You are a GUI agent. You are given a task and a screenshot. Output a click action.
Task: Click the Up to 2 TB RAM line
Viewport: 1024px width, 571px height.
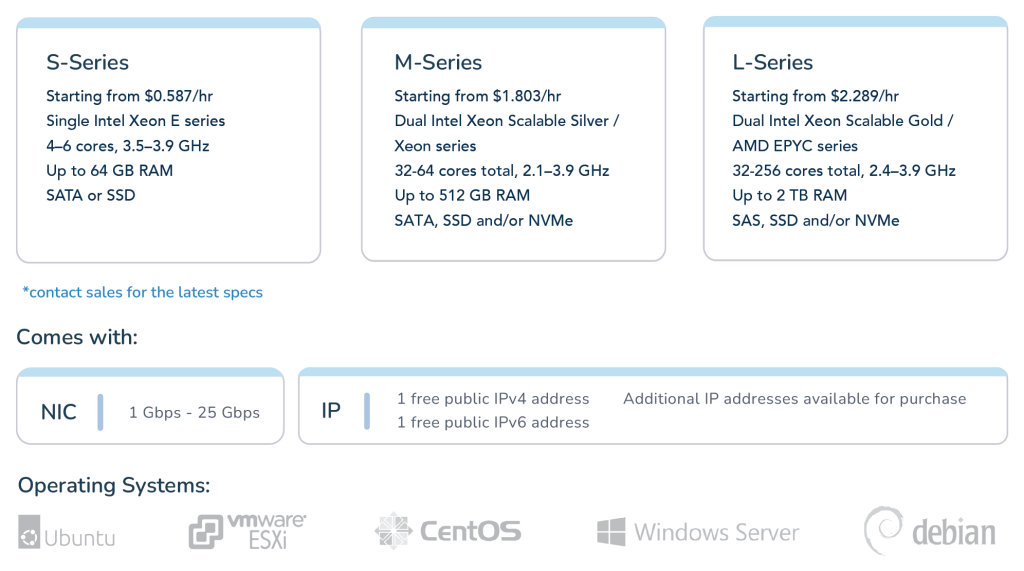(x=790, y=195)
